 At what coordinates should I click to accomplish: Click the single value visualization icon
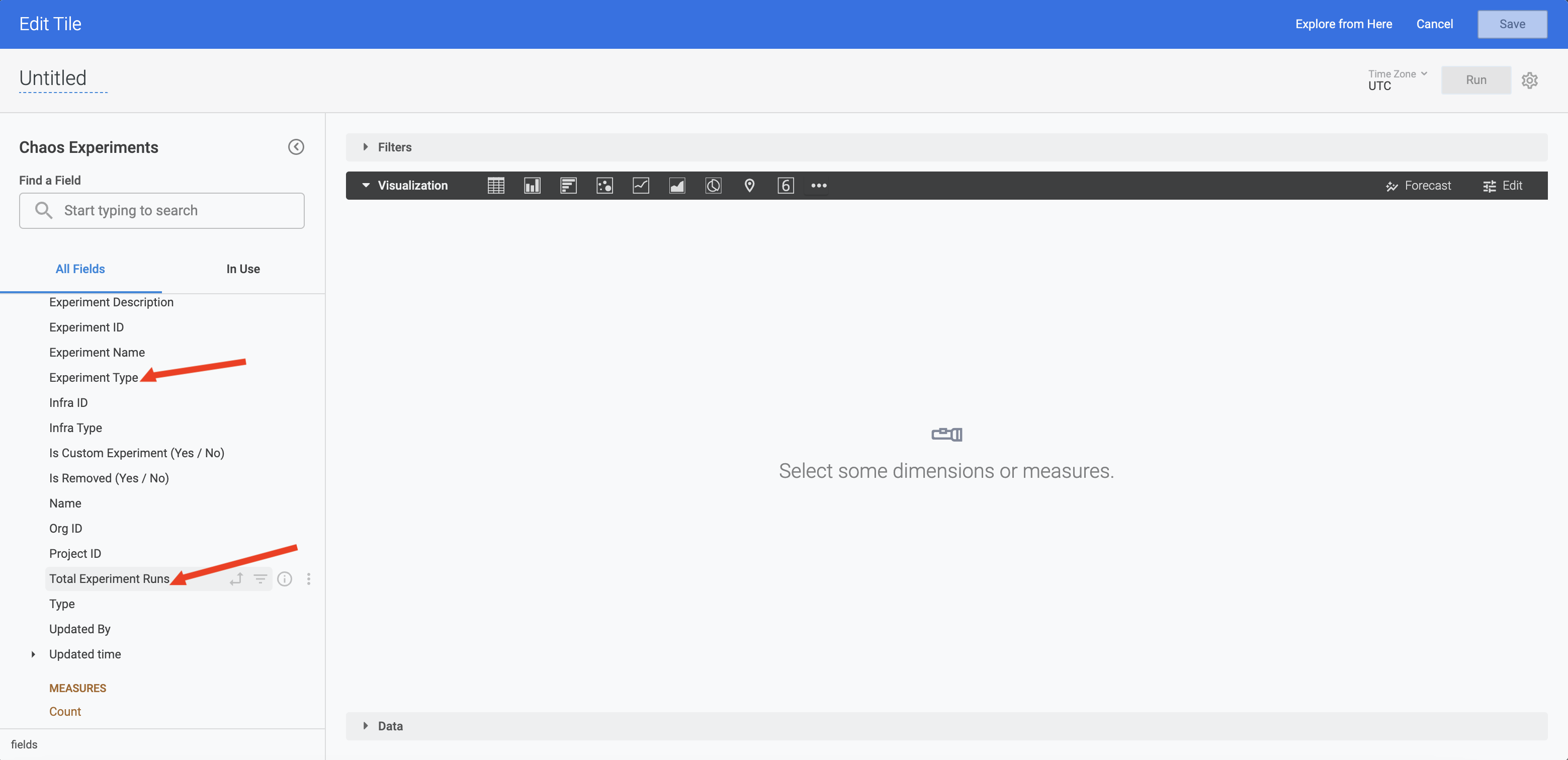click(787, 185)
